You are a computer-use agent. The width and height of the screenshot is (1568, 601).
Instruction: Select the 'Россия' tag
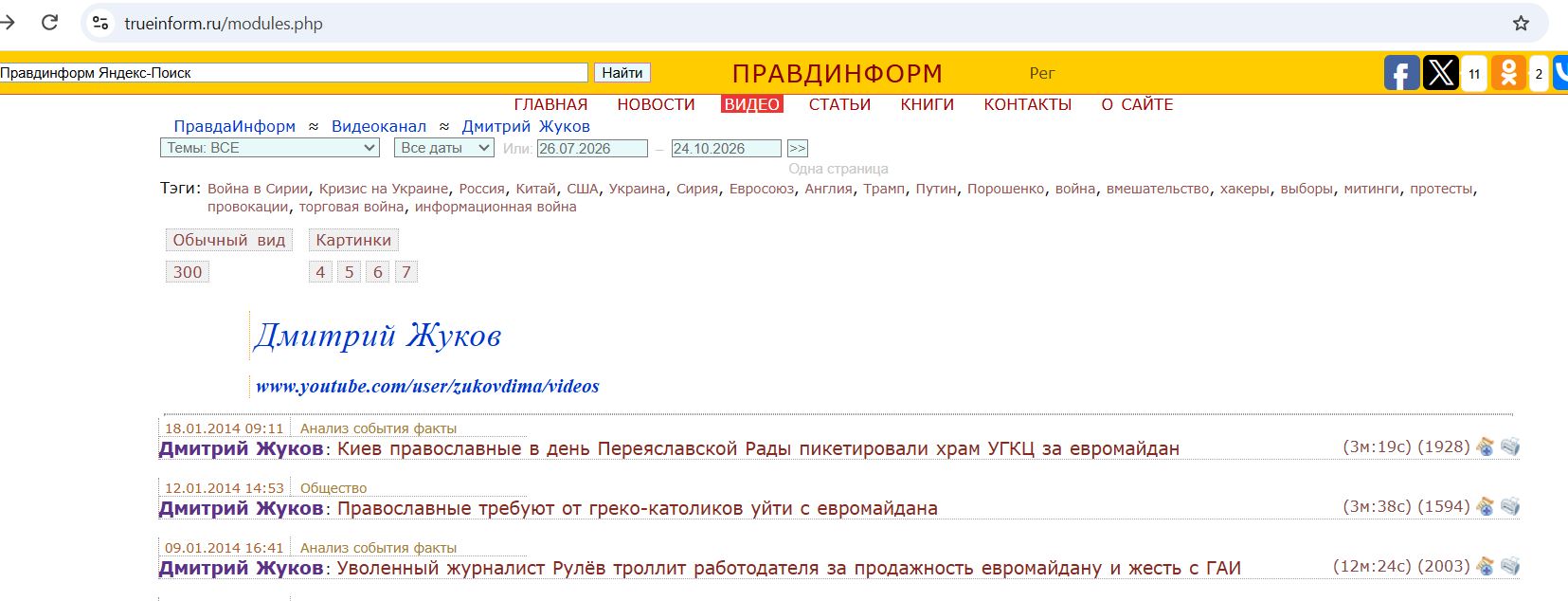pyautogui.click(x=481, y=189)
